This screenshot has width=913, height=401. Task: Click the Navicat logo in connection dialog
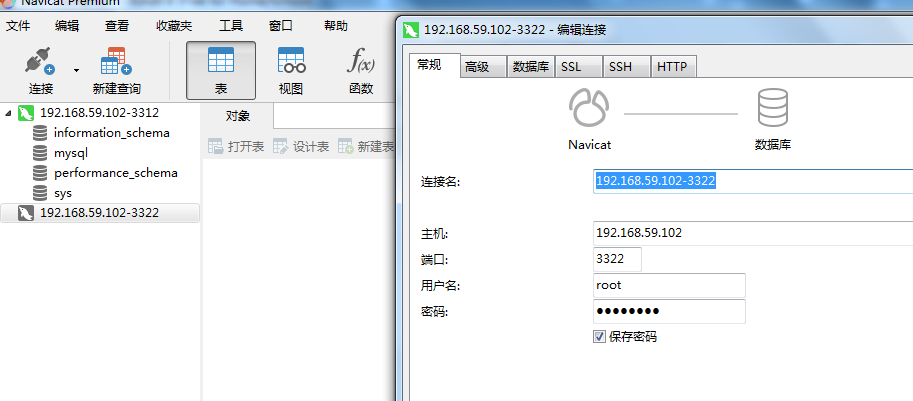pos(589,108)
